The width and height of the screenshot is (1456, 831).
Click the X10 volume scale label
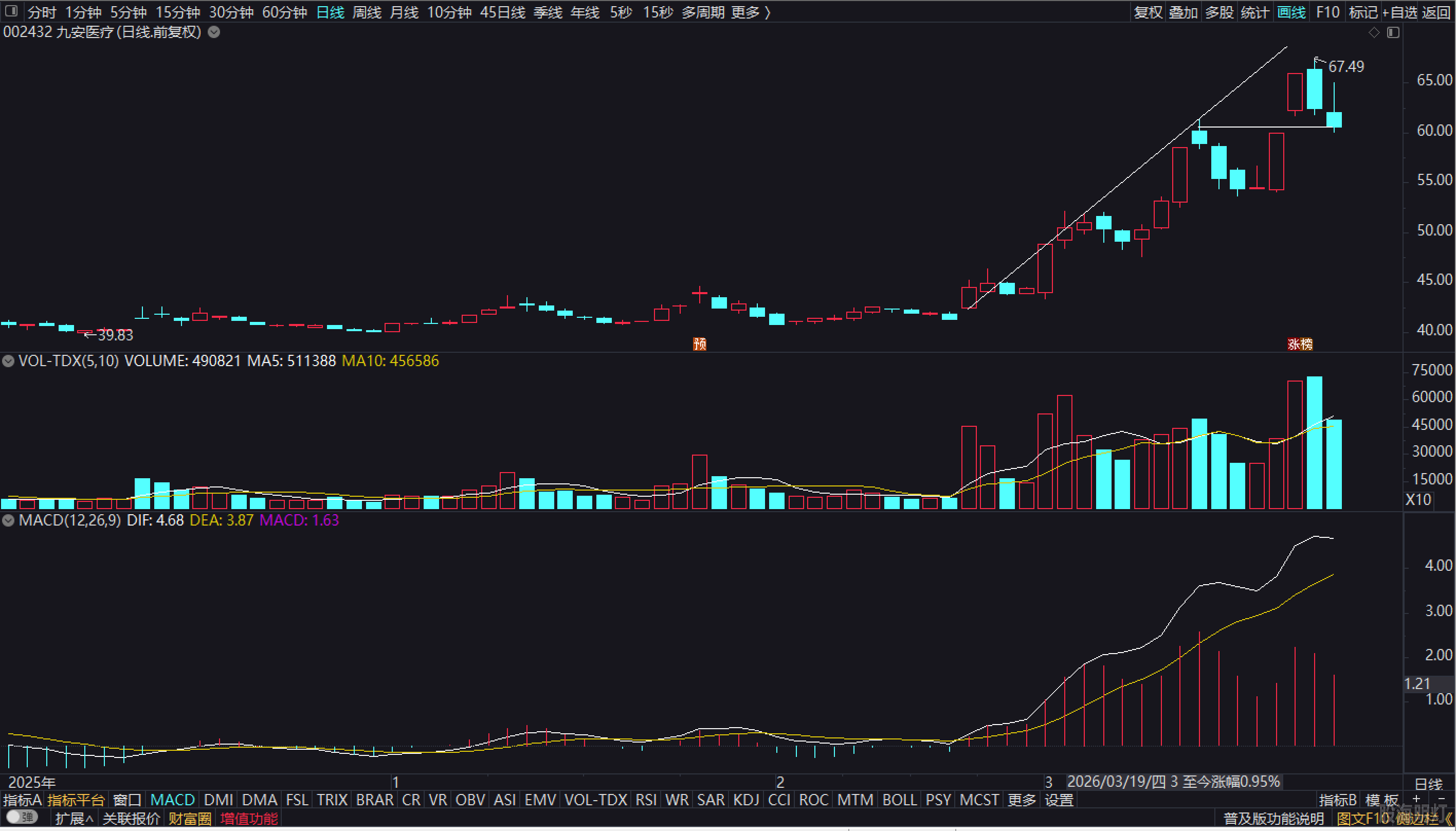1418,499
